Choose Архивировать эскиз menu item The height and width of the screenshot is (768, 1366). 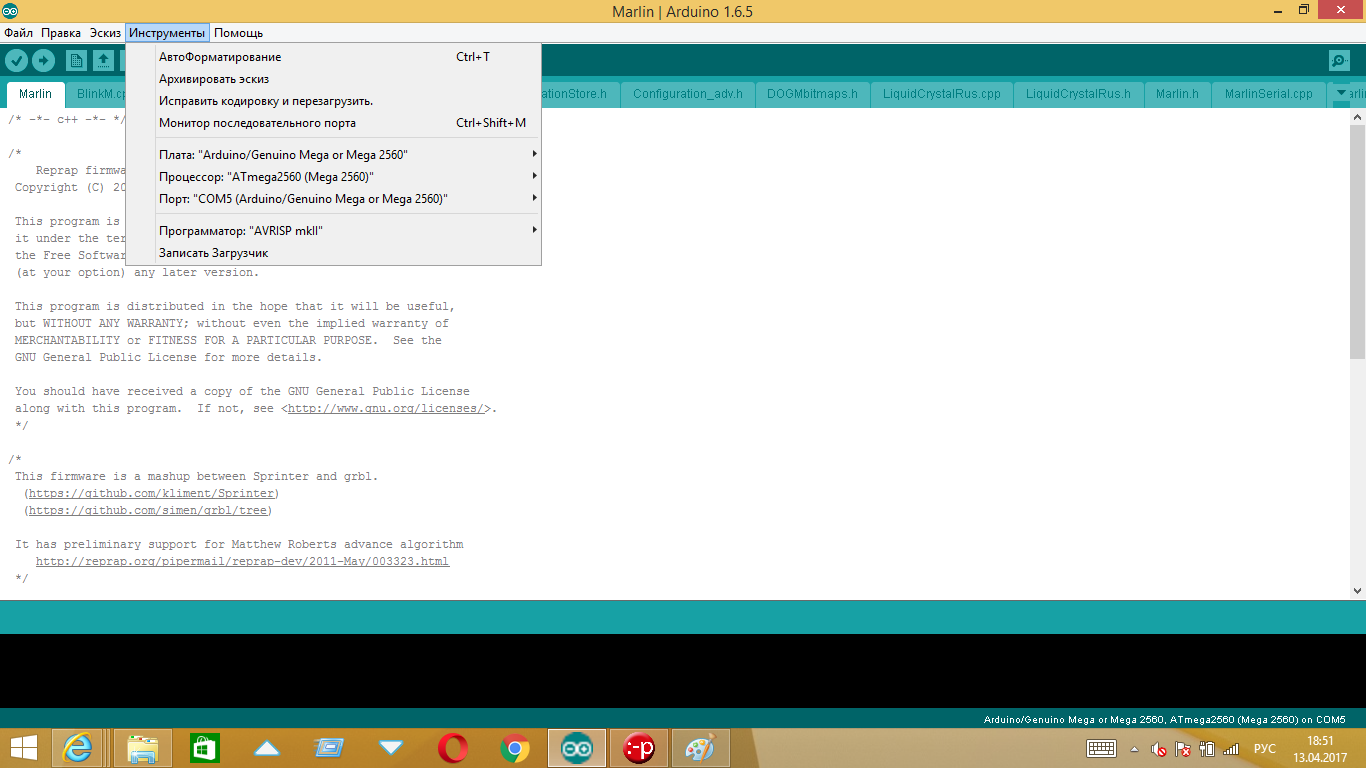click(334, 79)
